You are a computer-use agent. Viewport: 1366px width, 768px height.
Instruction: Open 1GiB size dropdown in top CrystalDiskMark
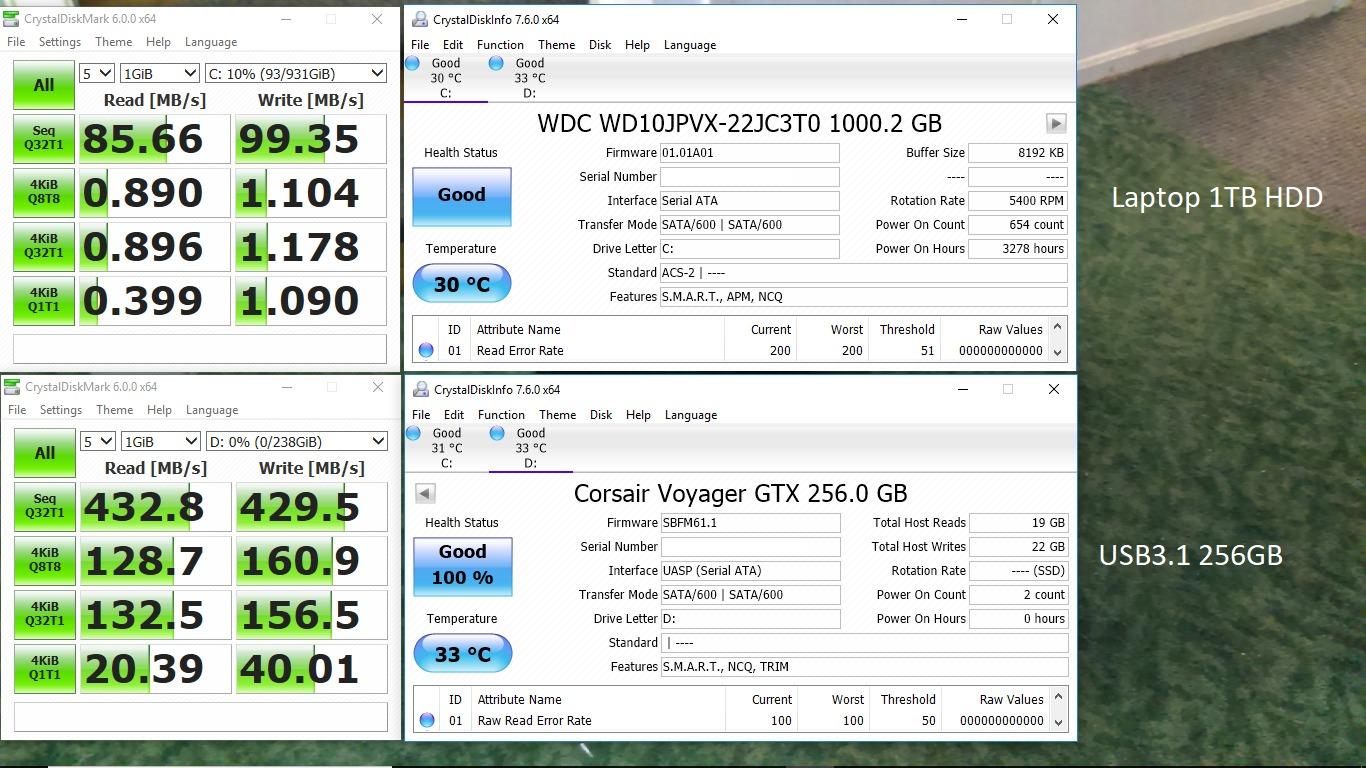tap(159, 74)
